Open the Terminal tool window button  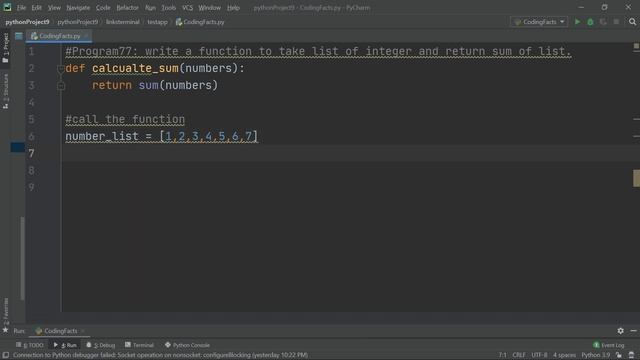click(x=140, y=345)
